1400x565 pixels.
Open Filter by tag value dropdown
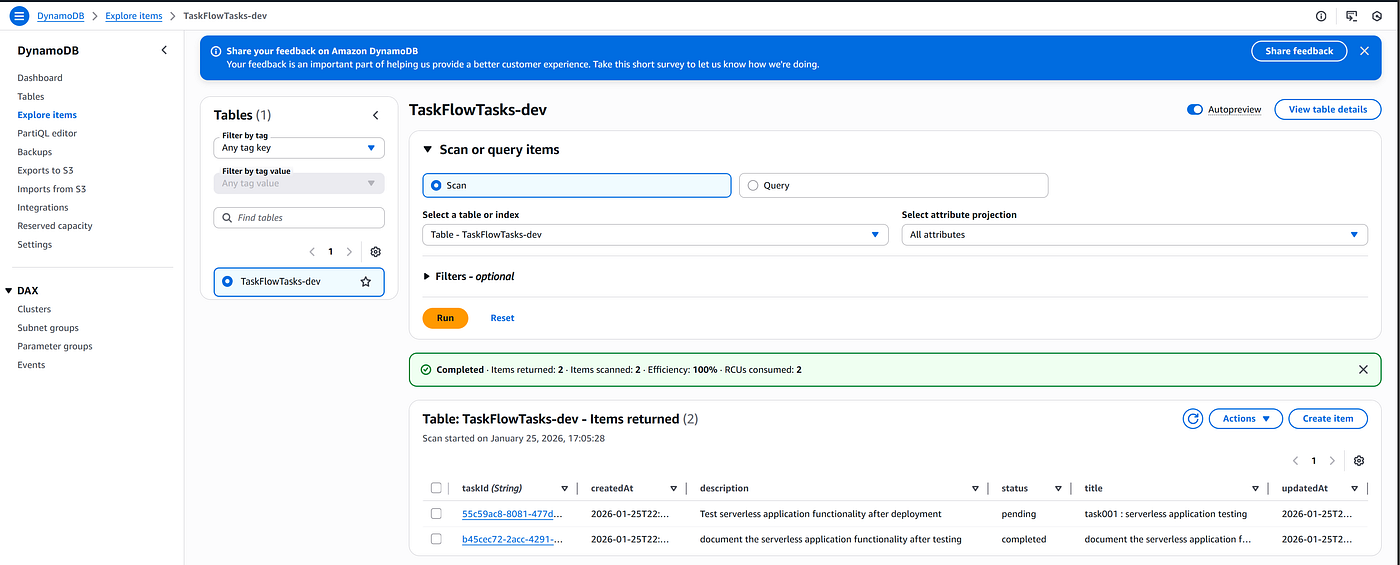click(299, 183)
